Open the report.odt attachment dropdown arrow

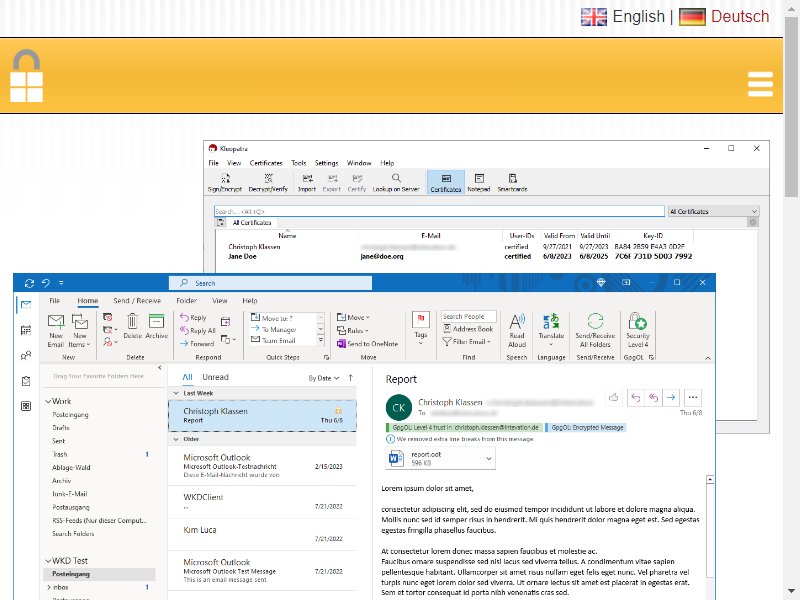pyautogui.click(x=489, y=458)
